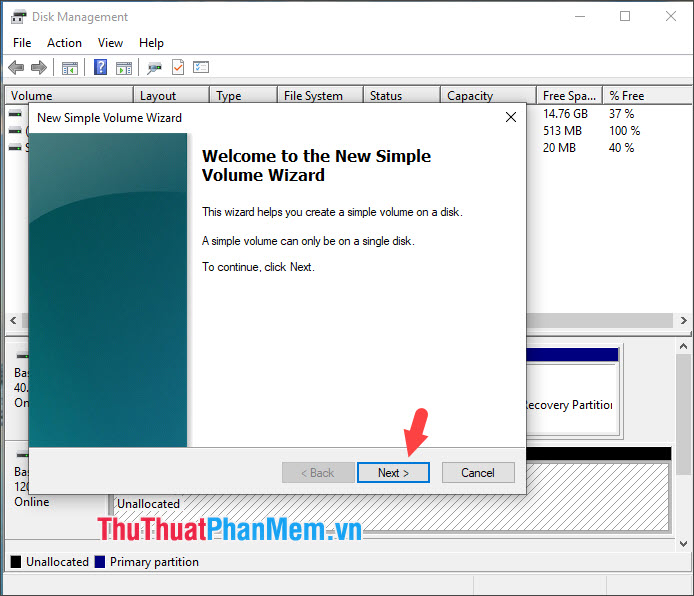Click the horizontal scrollbar left arrow
This screenshot has height=596, width=694.
(13, 320)
